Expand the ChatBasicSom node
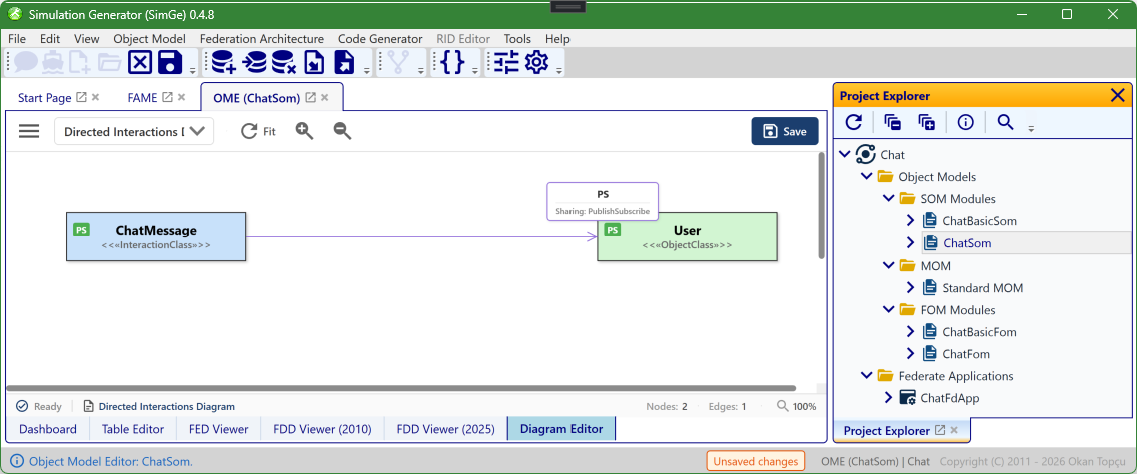Image resolution: width=1137 pixels, height=474 pixels. pos(911,221)
